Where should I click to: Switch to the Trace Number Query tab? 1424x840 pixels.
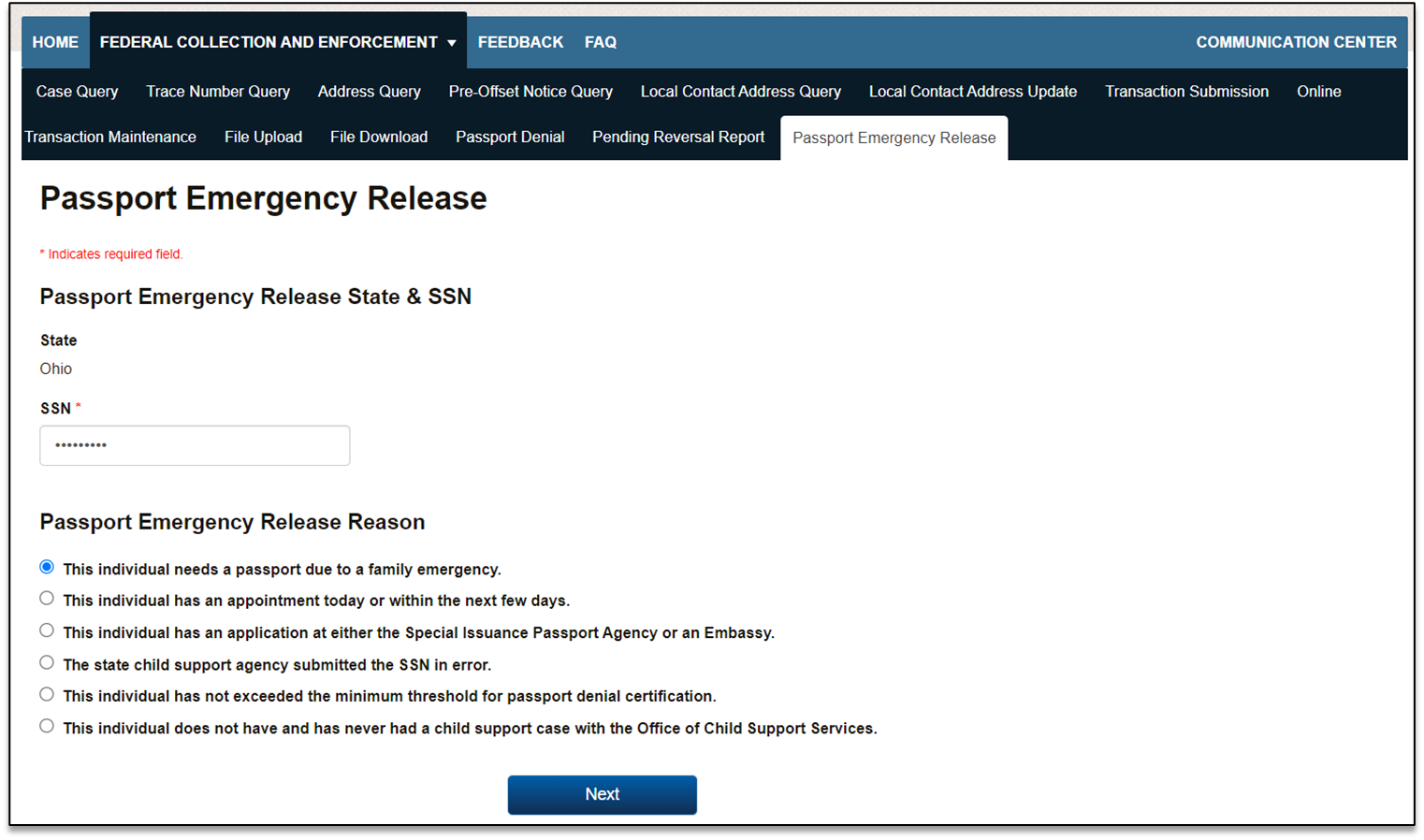click(x=218, y=92)
